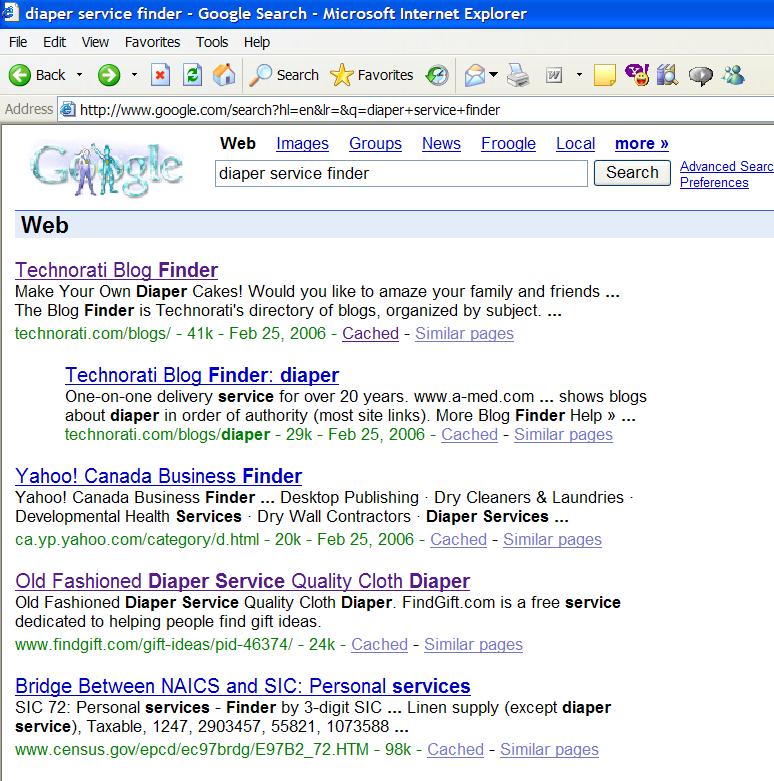Open Old Fashioned Diaper Service result
Viewport: 774px width, 781px height.
tap(243, 581)
